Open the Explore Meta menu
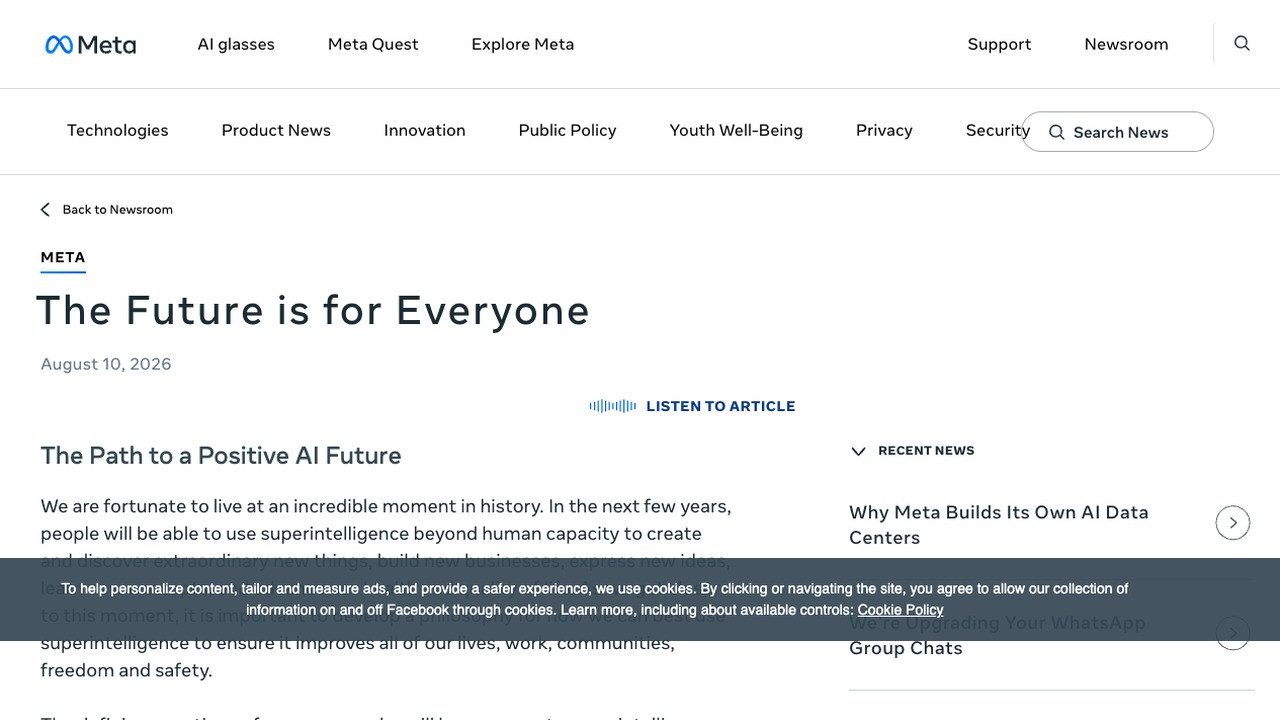This screenshot has height=720, width=1280. tap(523, 44)
